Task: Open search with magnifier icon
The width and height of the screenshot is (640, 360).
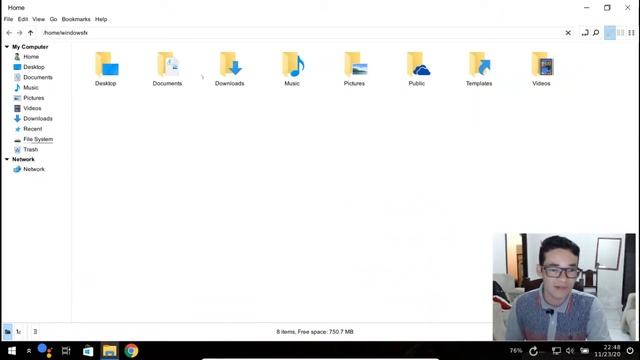Action: pyautogui.click(x=596, y=33)
